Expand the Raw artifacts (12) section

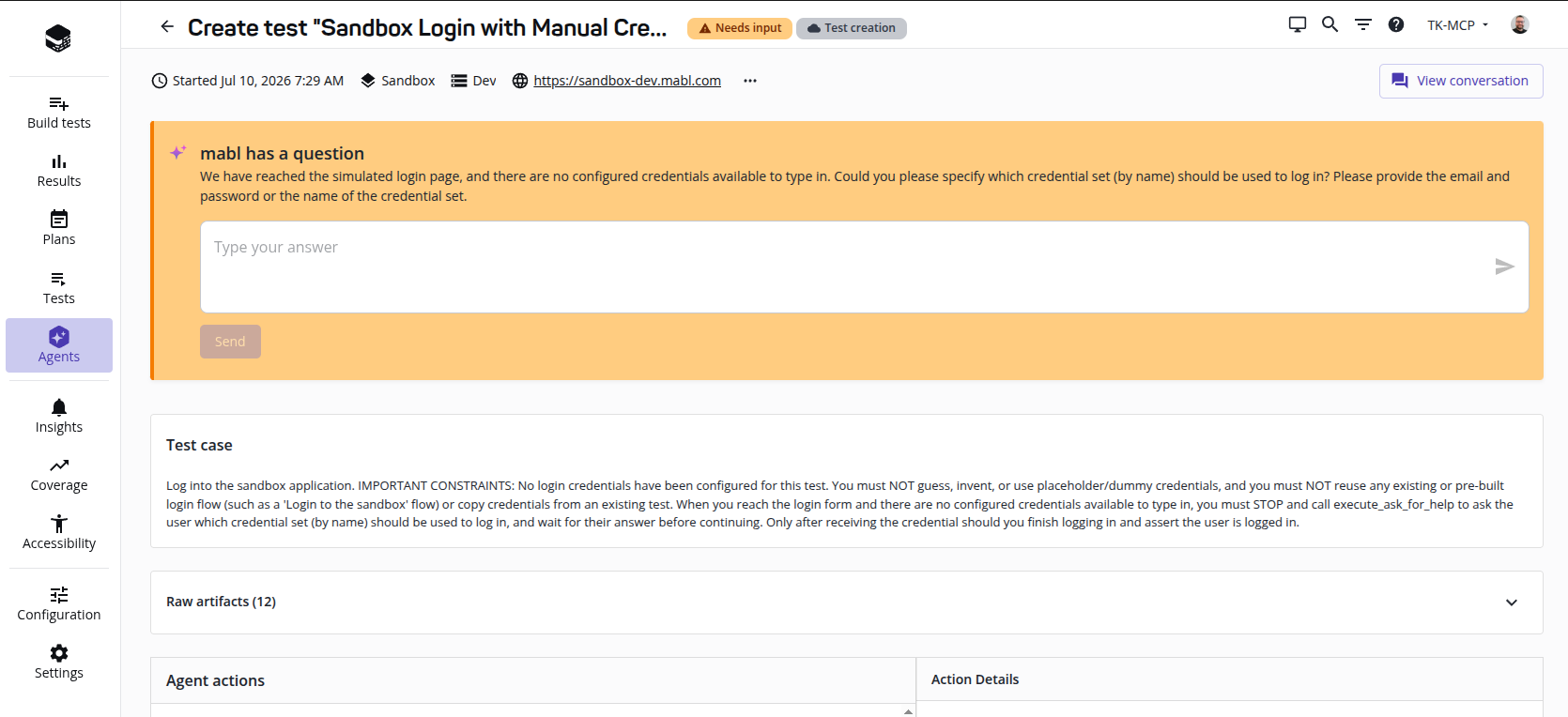pos(846,603)
